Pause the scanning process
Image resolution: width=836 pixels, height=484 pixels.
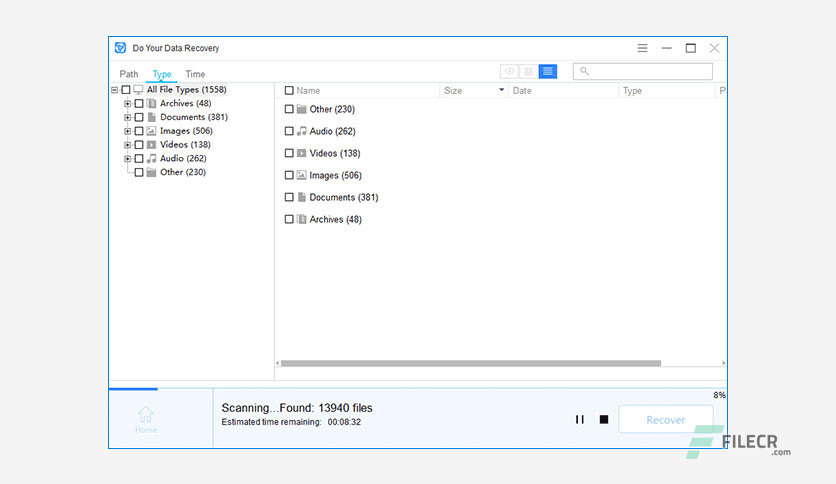click(x=580, y=420)
